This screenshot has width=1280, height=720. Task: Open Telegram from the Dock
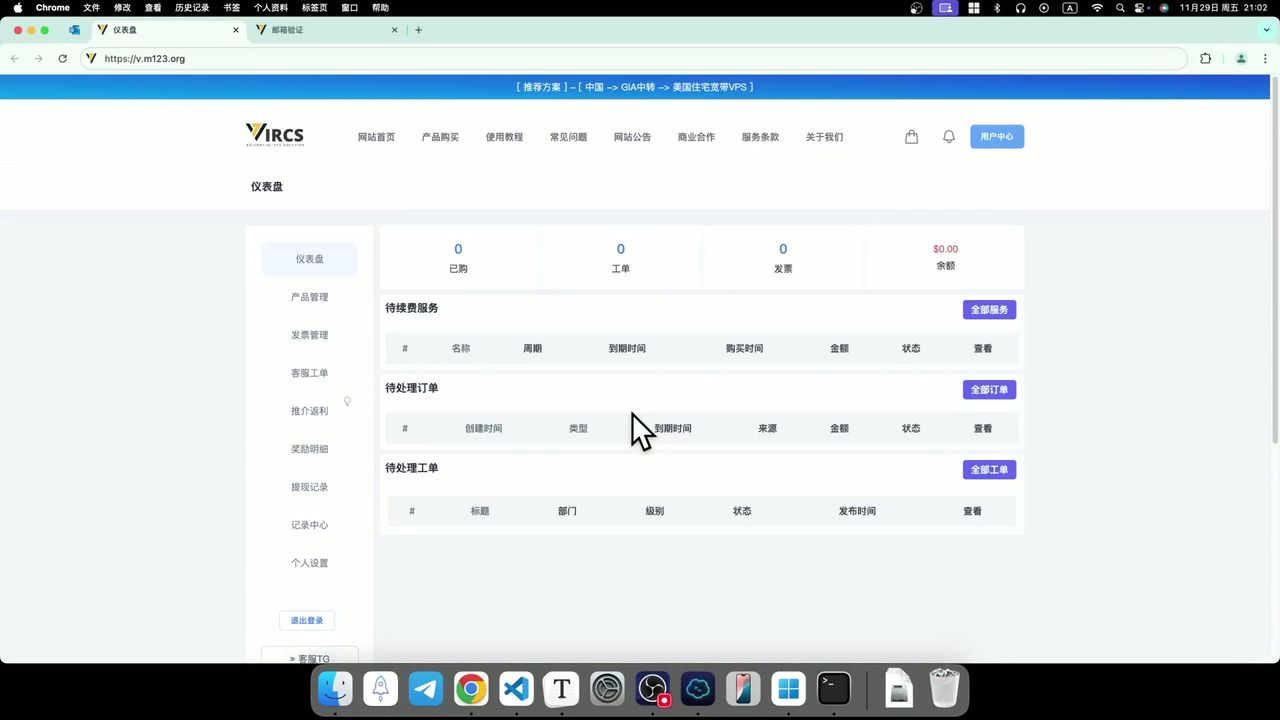click(x=425, y=688)
